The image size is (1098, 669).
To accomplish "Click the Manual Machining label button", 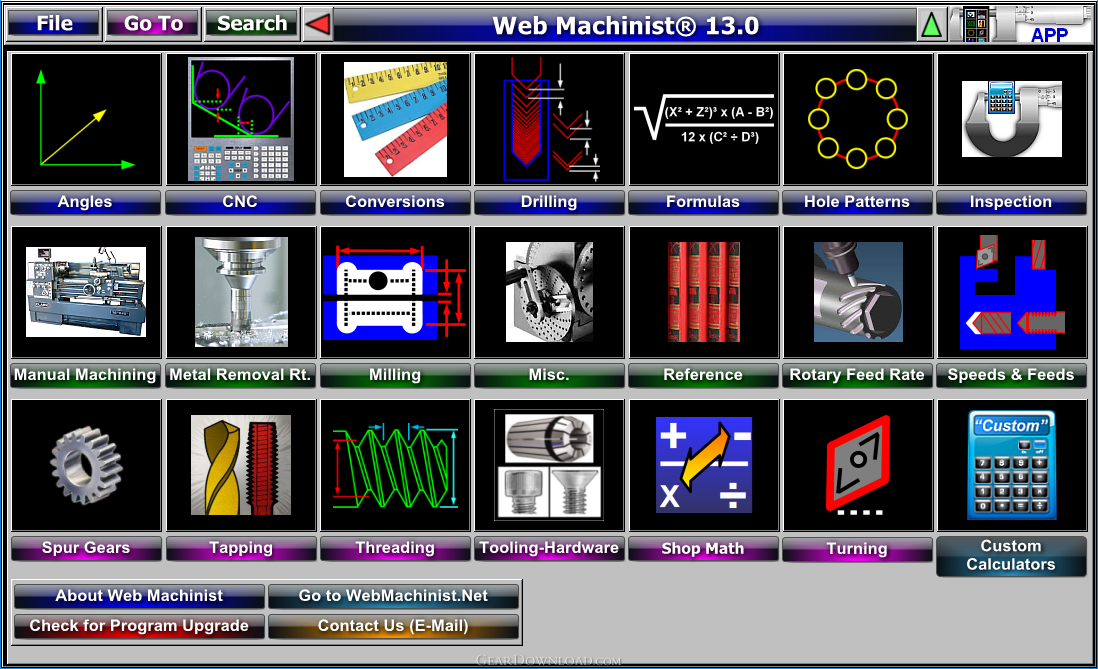I will coord(85,375).
